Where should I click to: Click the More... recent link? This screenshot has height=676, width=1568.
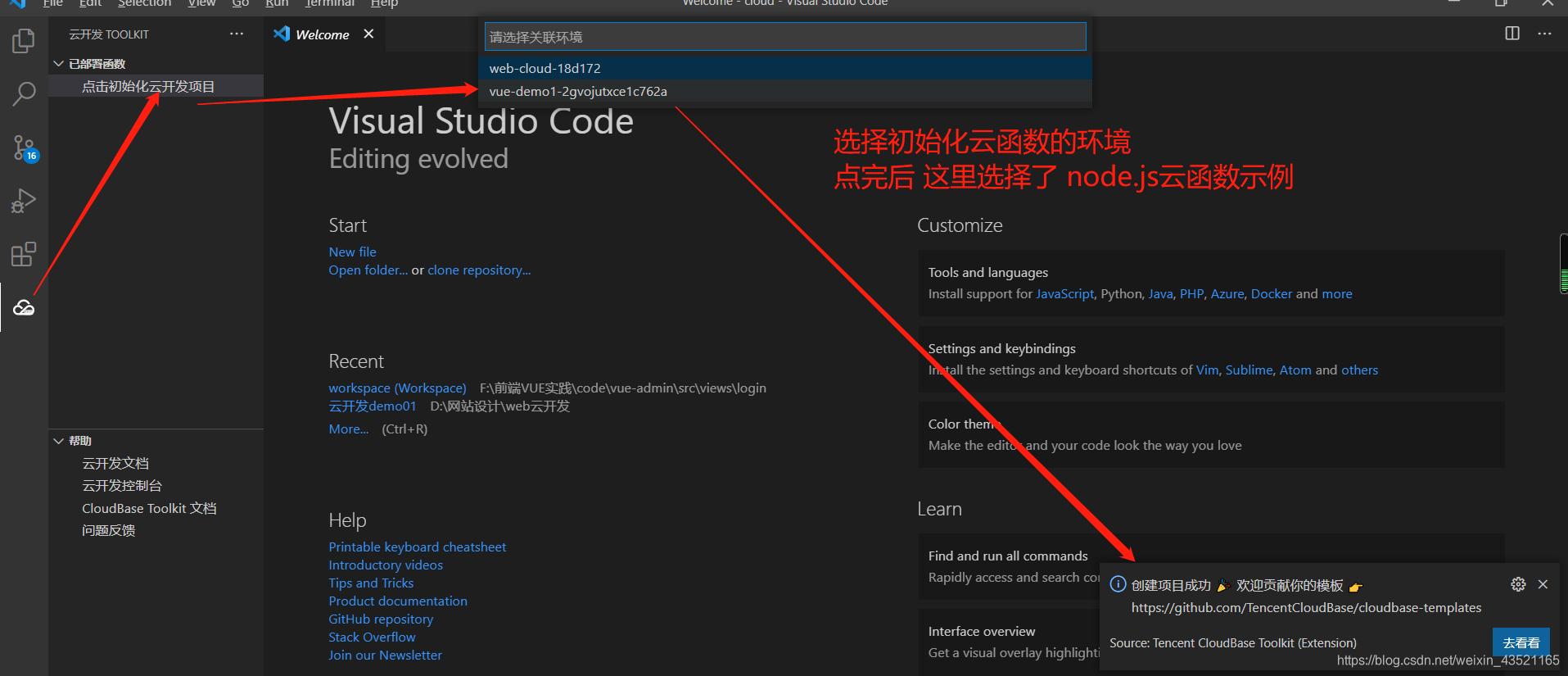[x=348, y=429]
